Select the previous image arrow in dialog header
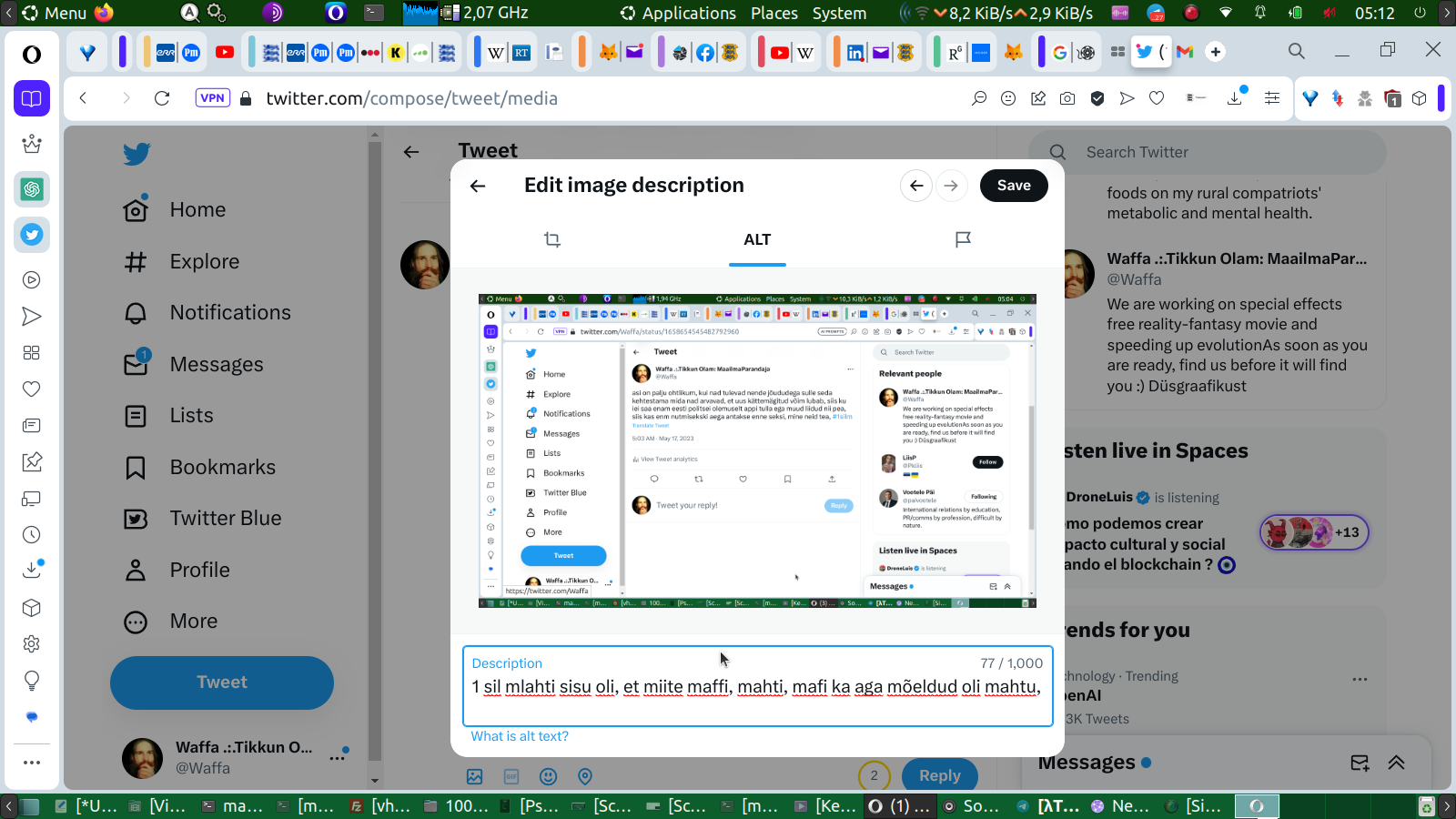The width and height of the screenshot is (1456, 819). click(x=916, y=186)
